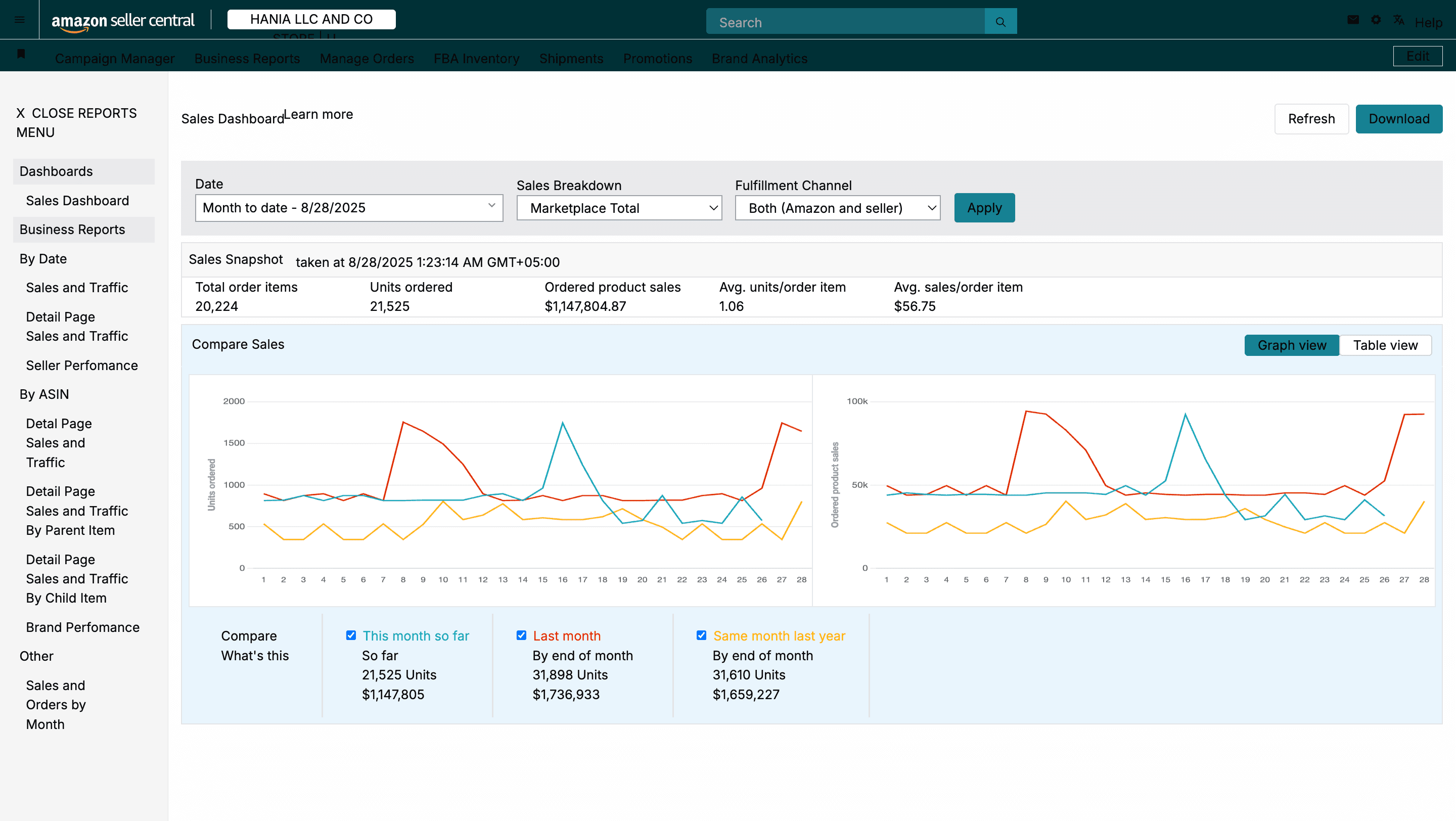Click the Edit button in navigation bar
Viewport: 1456px width, 821px height.
tap(1418, 56)
